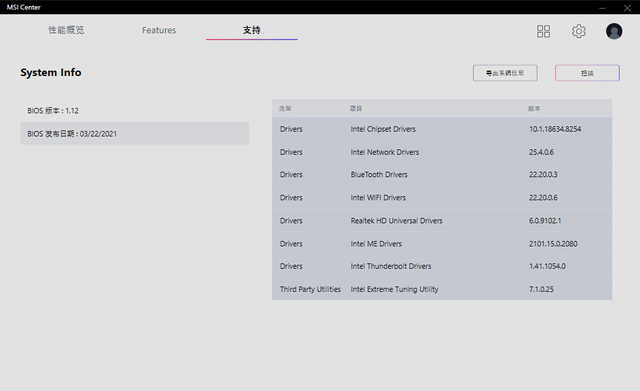Select the Intel WiFi Drivers row

pos(442,198)
